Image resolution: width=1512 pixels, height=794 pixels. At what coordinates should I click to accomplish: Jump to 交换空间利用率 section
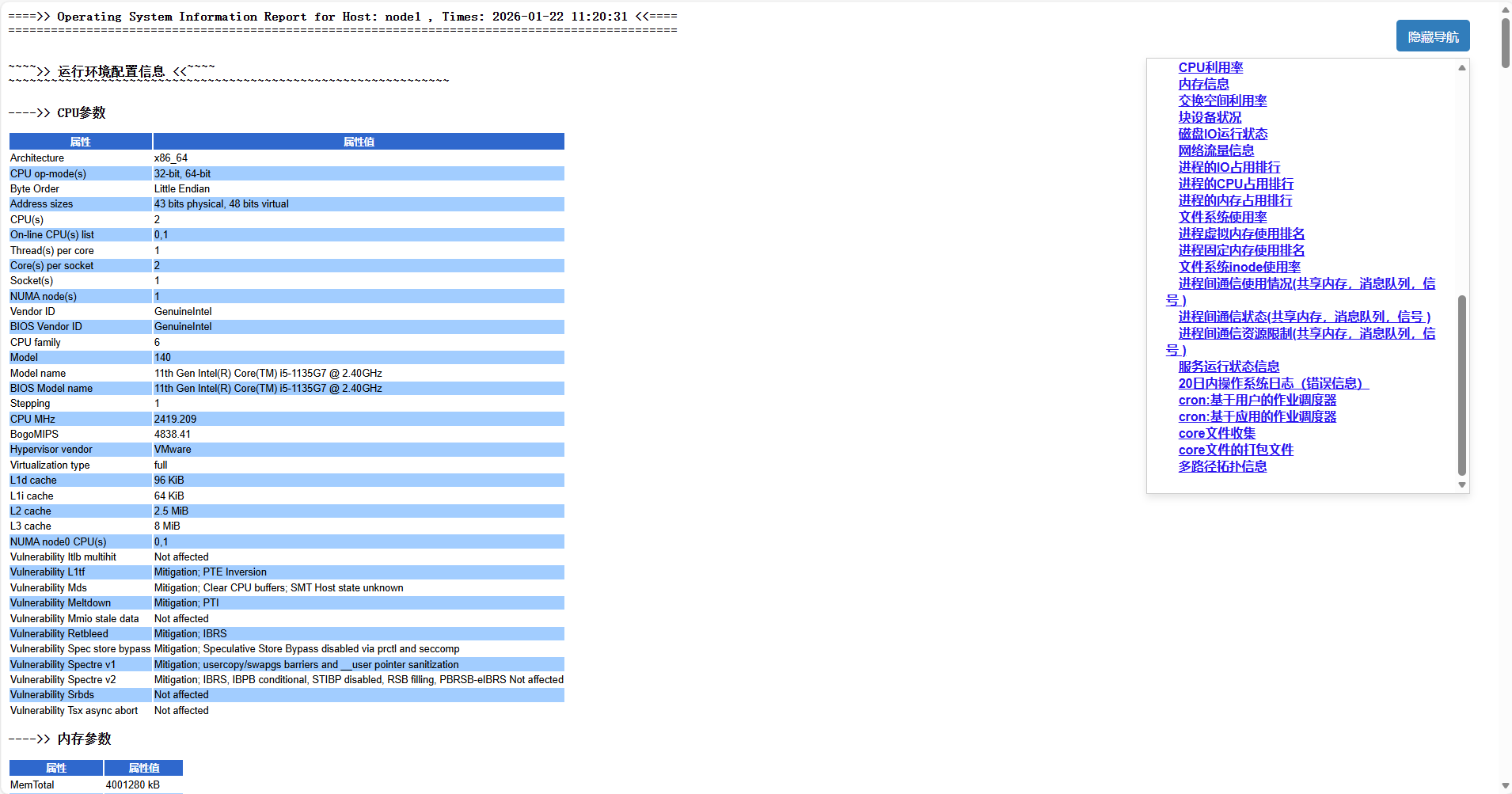1222,101
